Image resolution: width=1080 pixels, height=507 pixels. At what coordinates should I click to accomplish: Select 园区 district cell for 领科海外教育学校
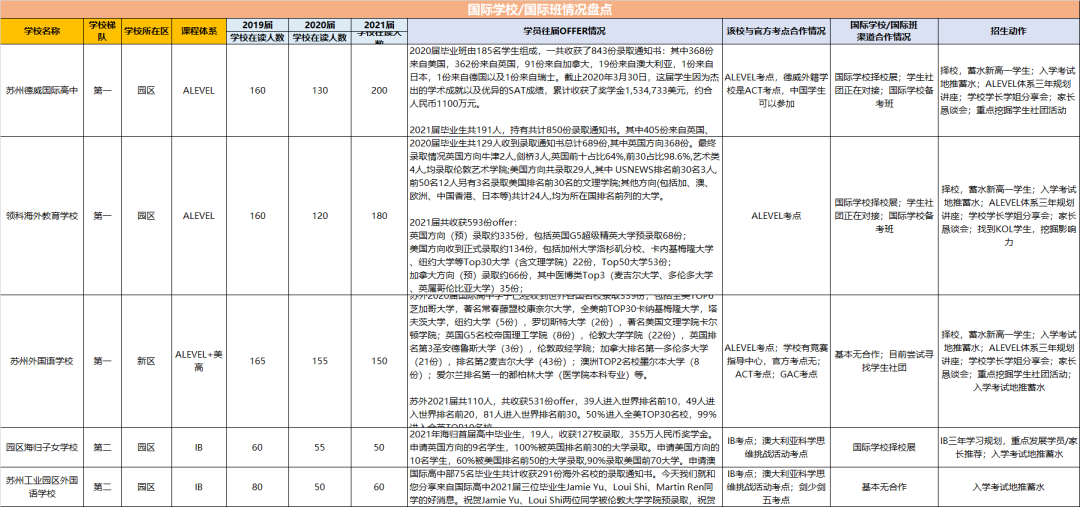pyautogui.click(x=146, y=216)
